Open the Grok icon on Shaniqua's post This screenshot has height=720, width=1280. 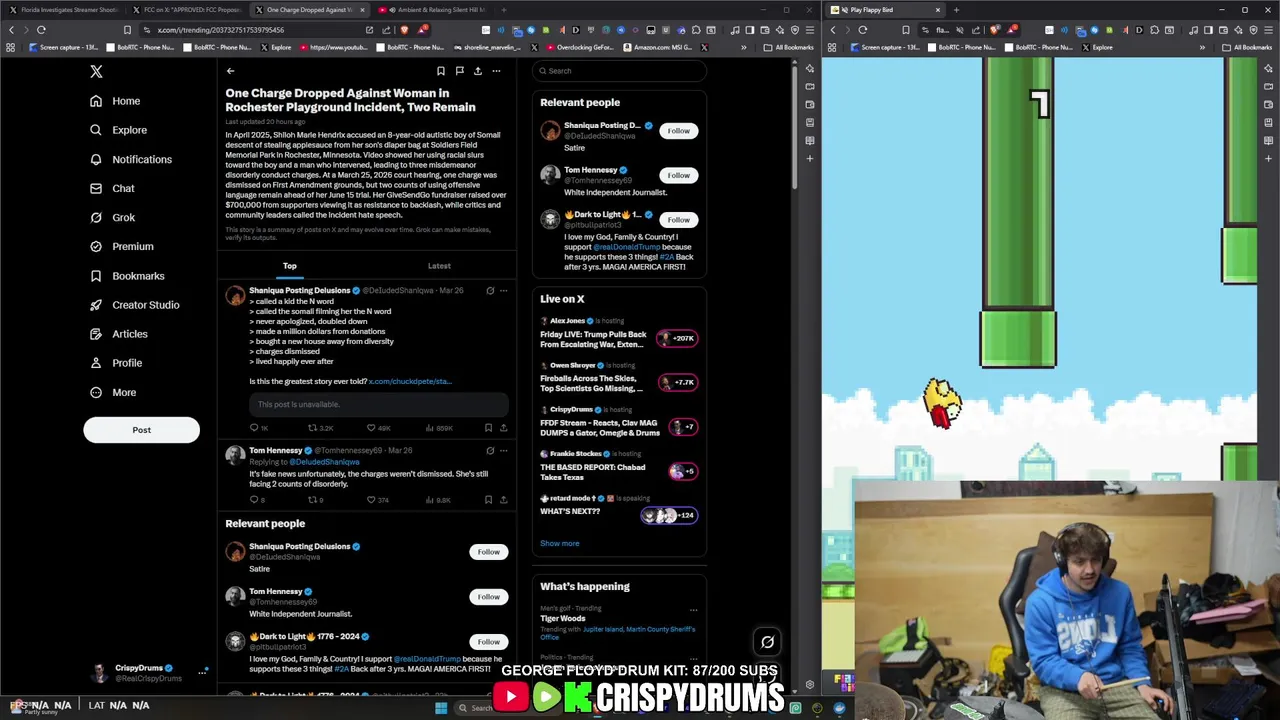(x=490, y=291)
